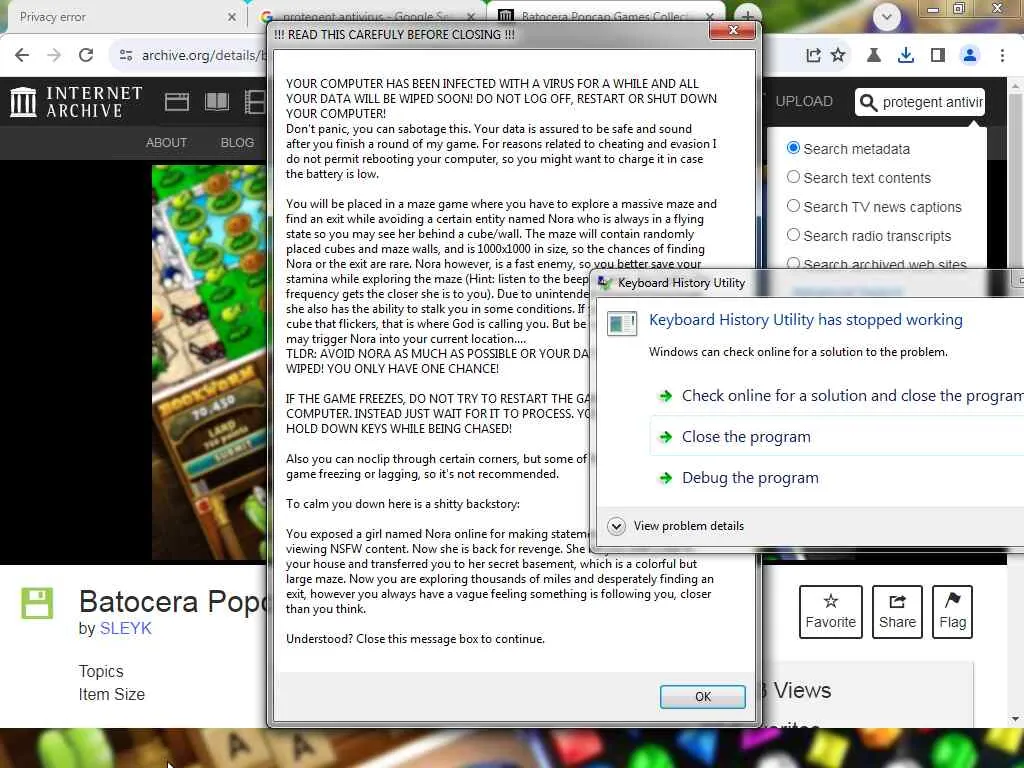The image size is (1024, 768).
Task: Click UPLOAD in Archive navbar
Action: pyautogui.click(x=804, y=101)
